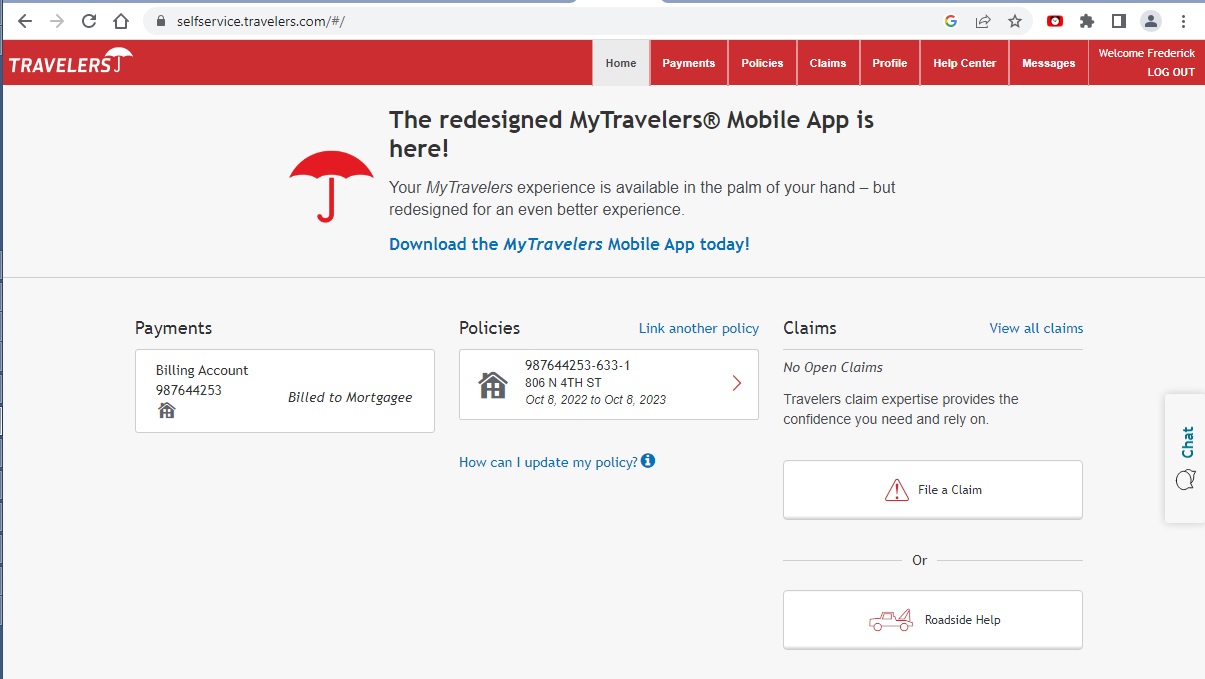
Task: Click the Roadside Help button
Action: coord(932,620)
